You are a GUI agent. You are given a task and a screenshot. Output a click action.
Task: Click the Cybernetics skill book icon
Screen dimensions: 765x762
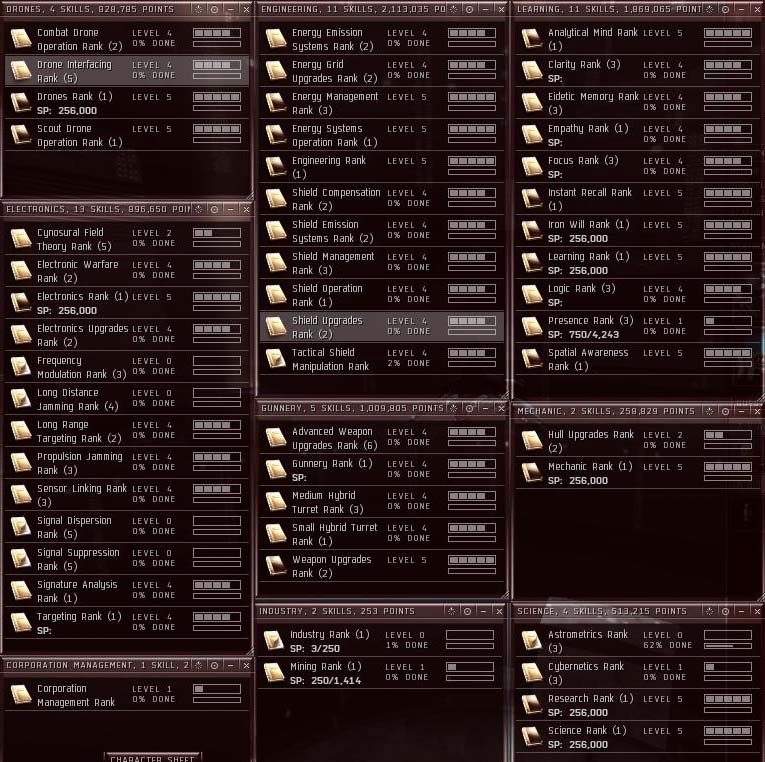pos(531,673)
